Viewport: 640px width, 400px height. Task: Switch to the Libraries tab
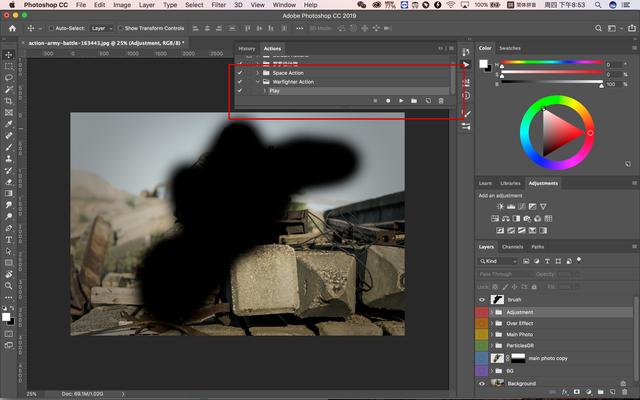510,183
